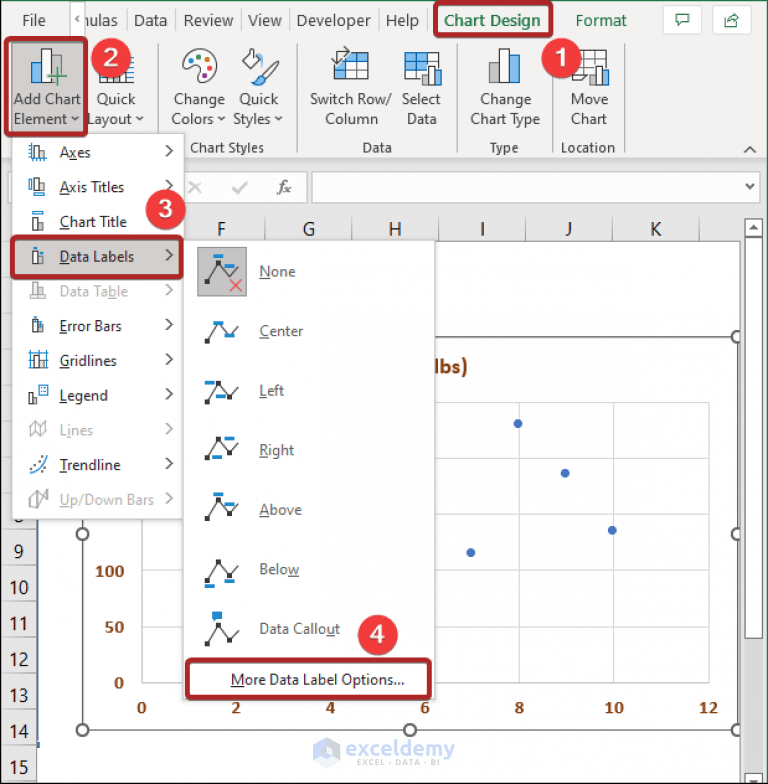Screen dimensions: 768x784
Task: Choose the Center label option text
Action: click(x=281, y=331)
